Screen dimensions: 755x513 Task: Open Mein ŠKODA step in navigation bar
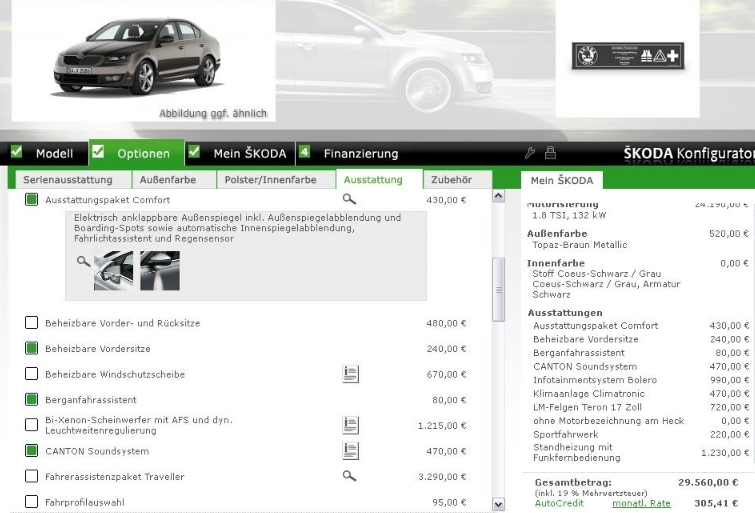tap(249, 154)
